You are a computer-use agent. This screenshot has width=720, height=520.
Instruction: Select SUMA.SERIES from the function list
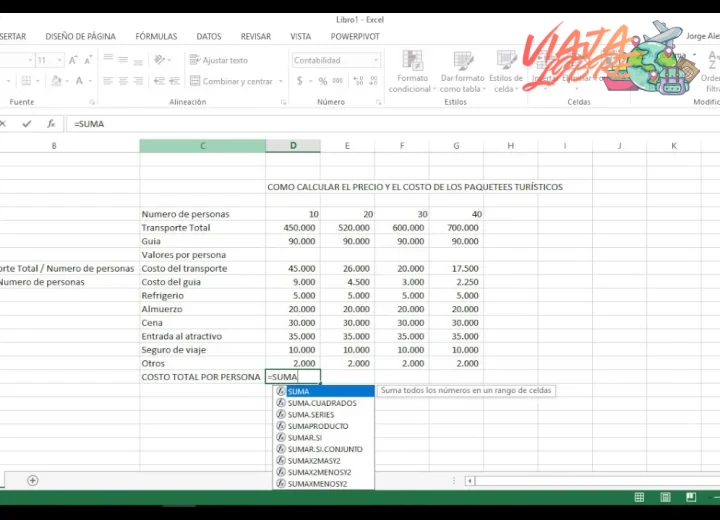[325, 414]
